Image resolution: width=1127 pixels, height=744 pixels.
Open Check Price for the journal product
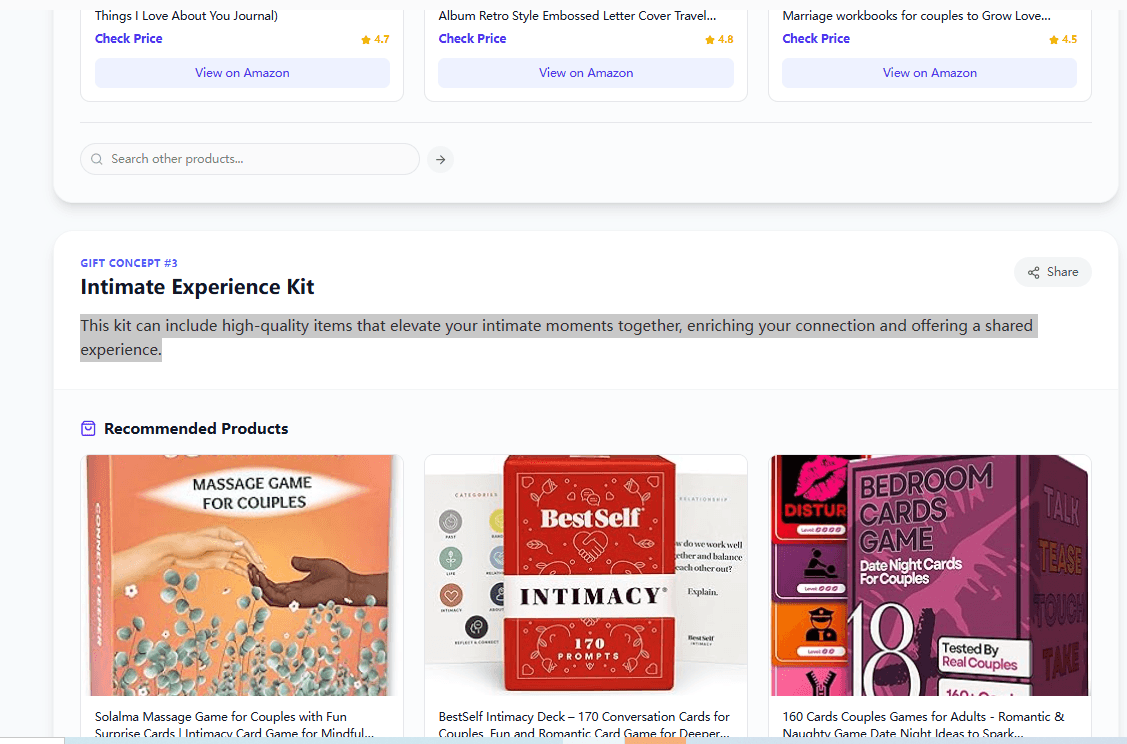(128, 38)
